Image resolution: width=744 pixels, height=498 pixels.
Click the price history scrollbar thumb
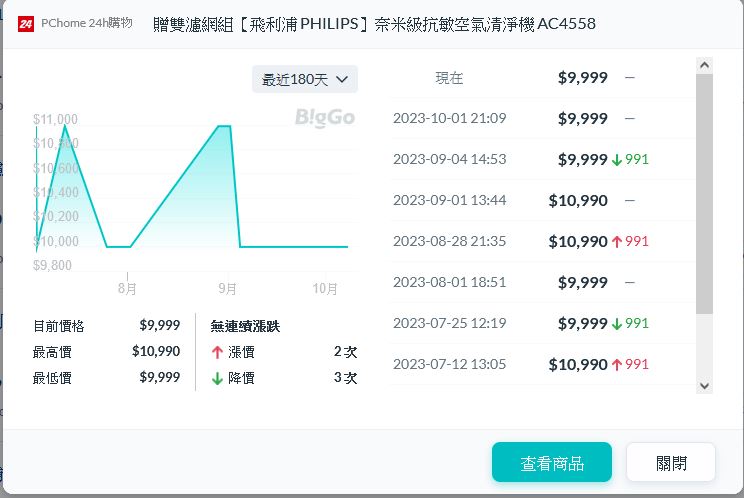pos(703,190)
